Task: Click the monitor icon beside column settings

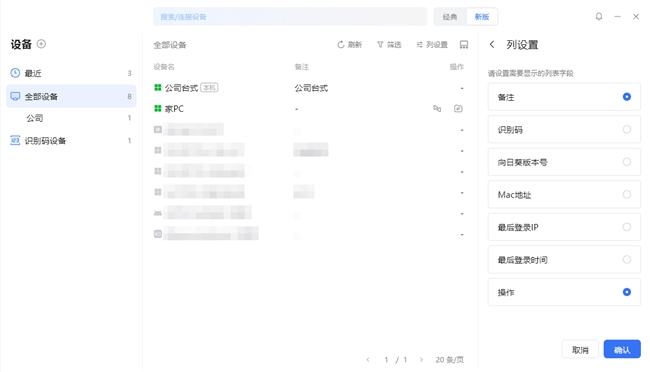Action: coord(464,45)
